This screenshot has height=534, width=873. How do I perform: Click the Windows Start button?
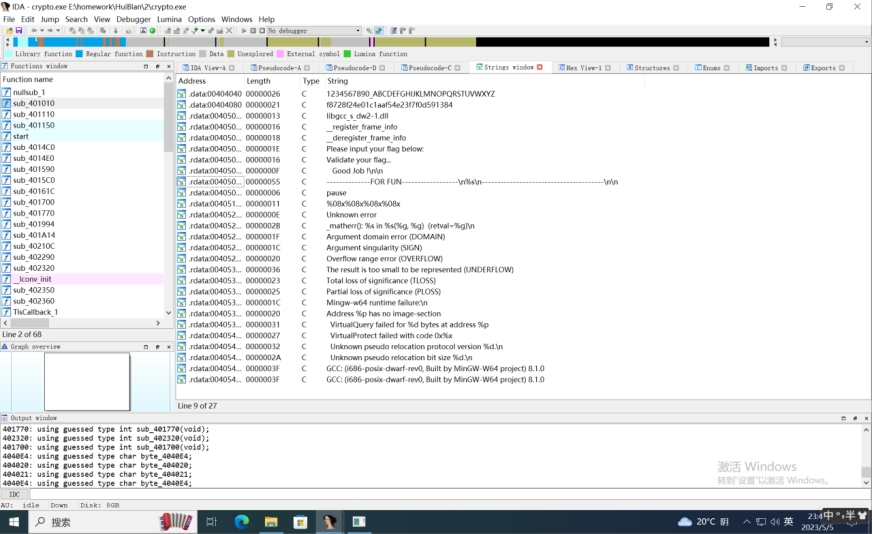click(13, 522)
